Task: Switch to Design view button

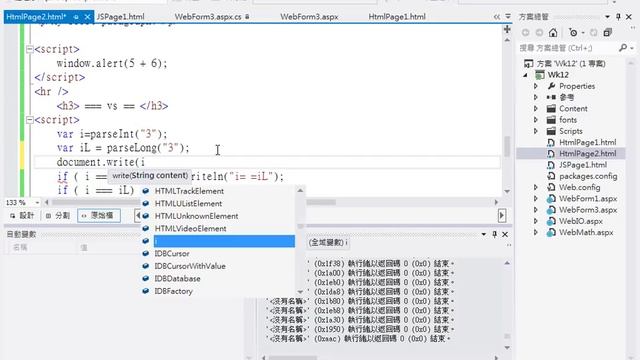Action: tap(22, 216)
